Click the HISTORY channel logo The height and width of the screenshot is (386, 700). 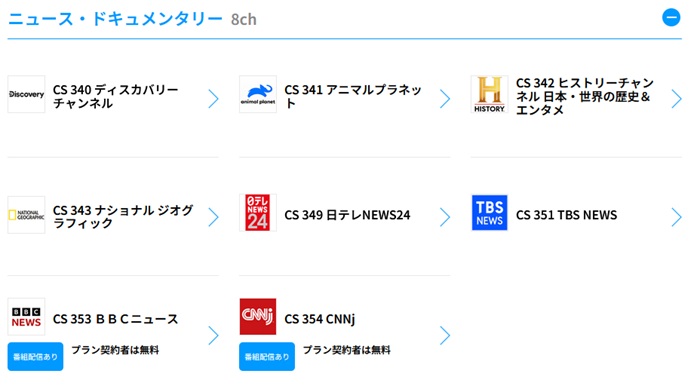coord(489,94)
